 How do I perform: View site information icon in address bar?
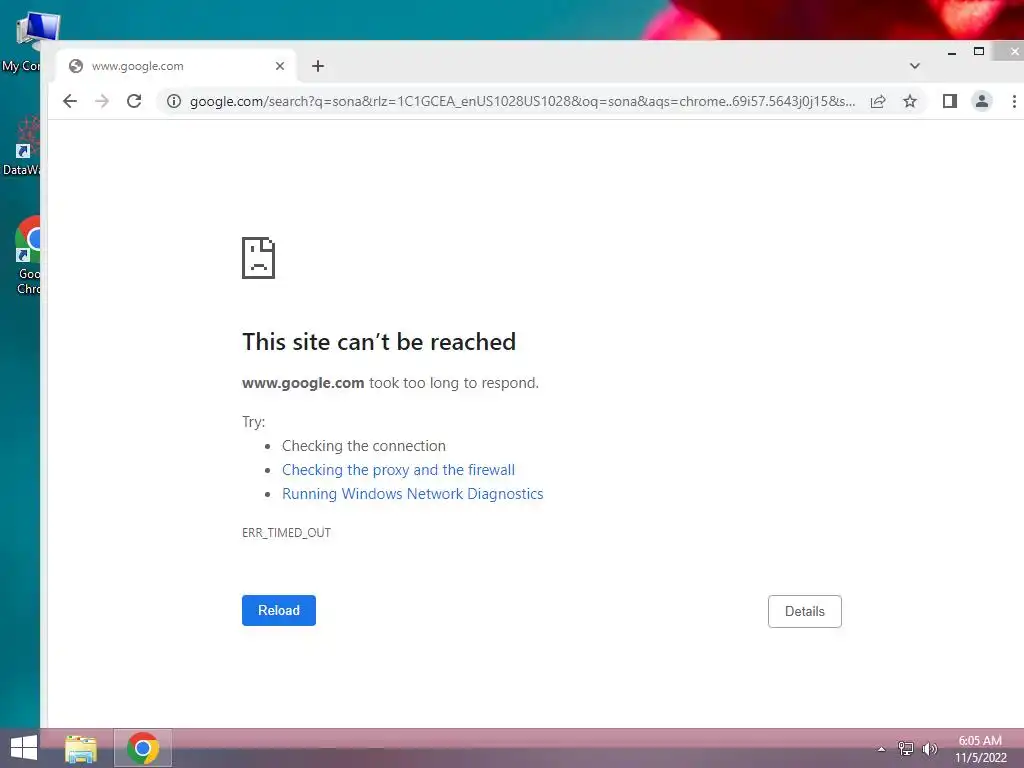coord(174,101)
